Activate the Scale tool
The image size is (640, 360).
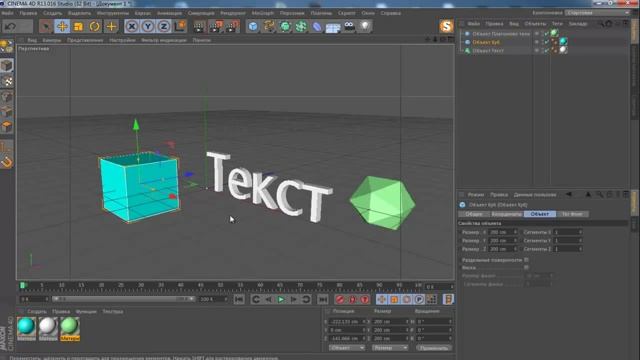pos(78,27)
